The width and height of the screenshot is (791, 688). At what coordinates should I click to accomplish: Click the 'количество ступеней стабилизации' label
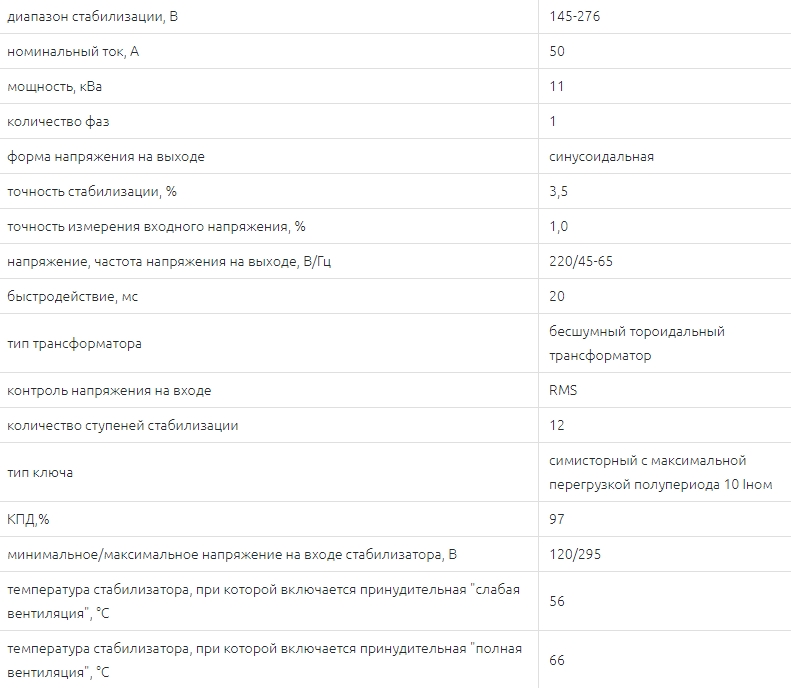pos(123,426)
